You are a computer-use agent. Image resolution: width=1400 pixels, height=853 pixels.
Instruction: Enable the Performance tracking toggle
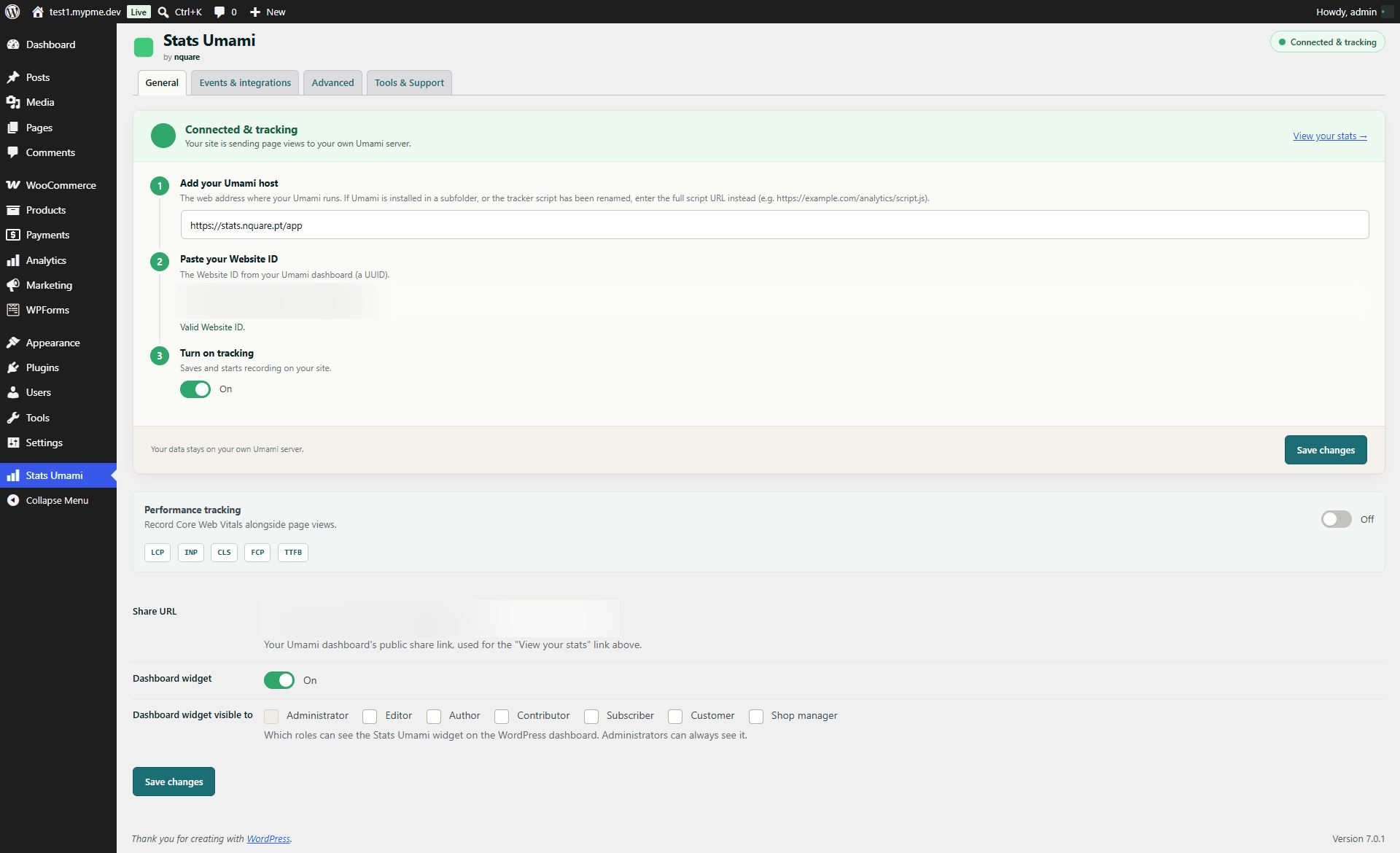pyautogui.click(x=1336, y=519)
